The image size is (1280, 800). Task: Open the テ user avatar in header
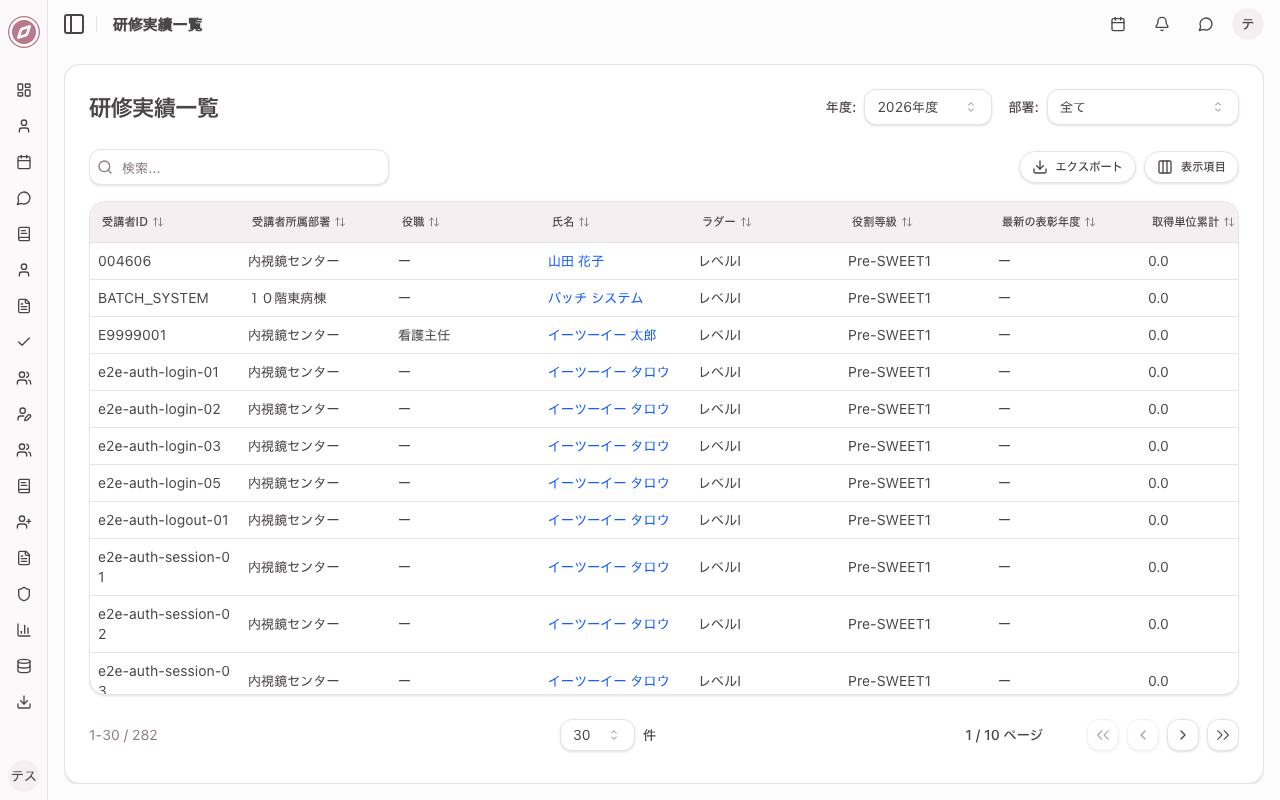[x=1248, y=24]
